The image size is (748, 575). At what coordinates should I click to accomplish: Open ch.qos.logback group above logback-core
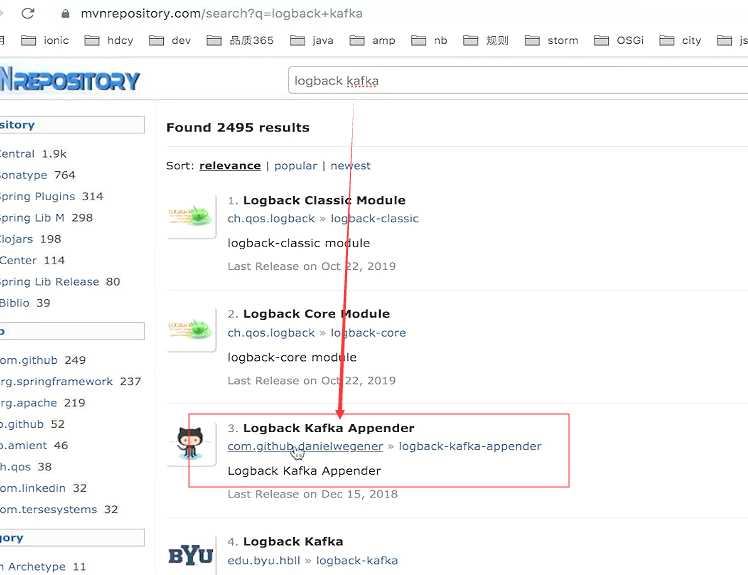(x=271, y=333)
